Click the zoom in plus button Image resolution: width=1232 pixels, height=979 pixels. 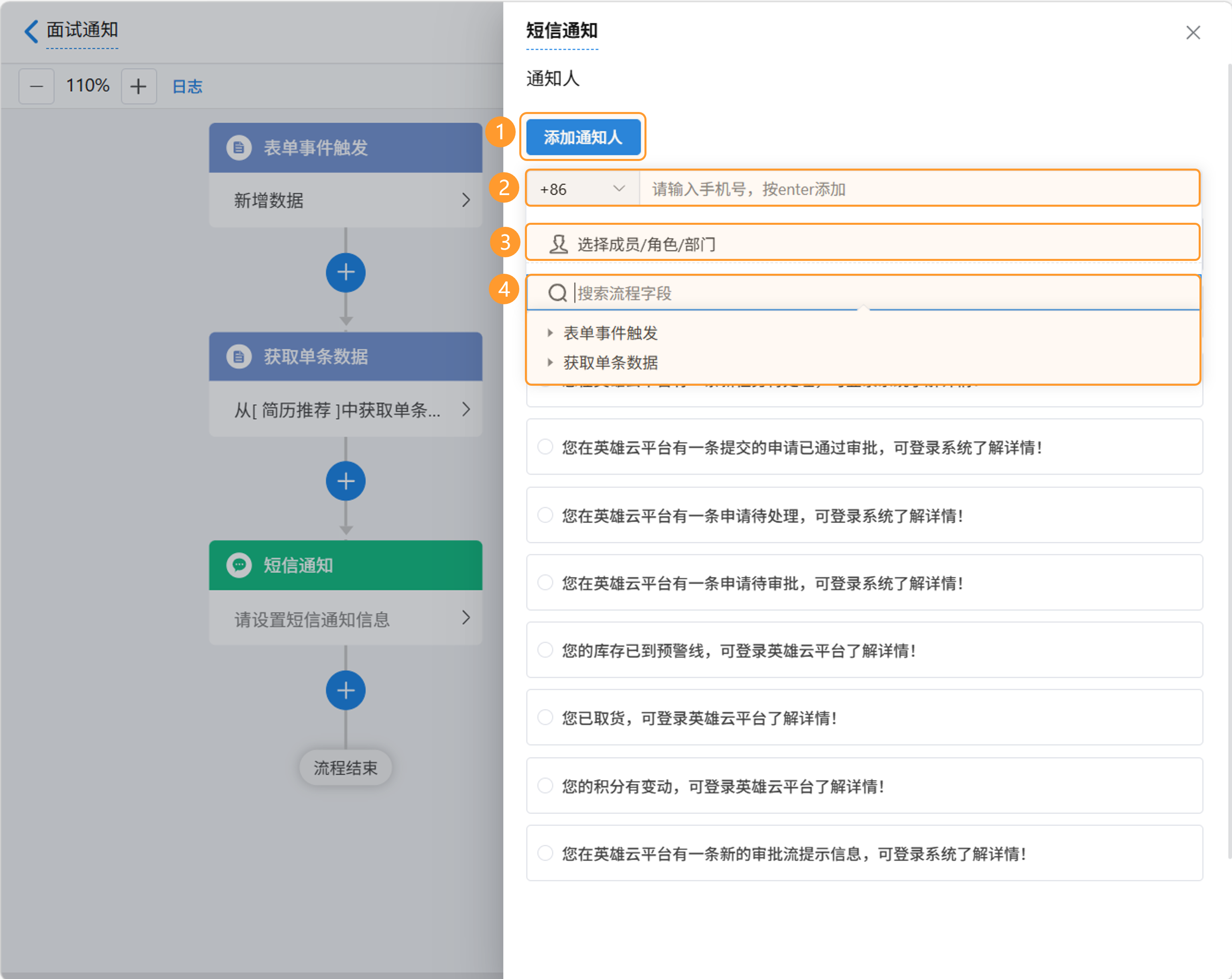click(x=138, y=86)
